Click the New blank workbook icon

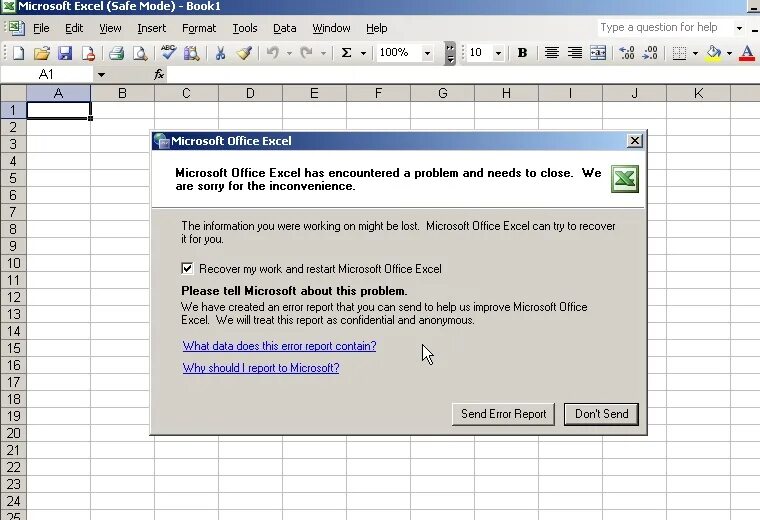18,53
